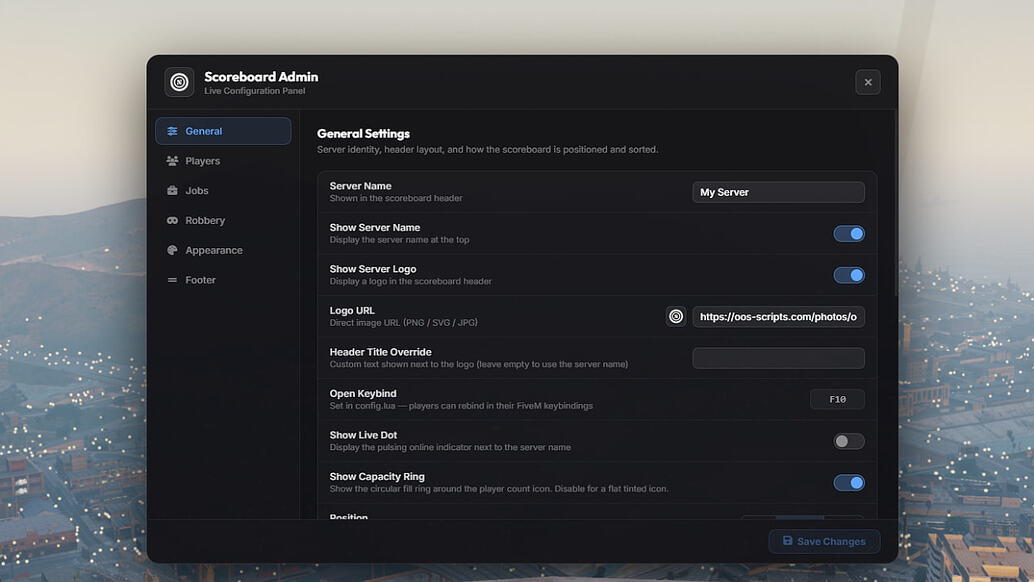
Task: Click the Jobs briefcase icon
Action: pyautogui.click(x=172, y=190)
